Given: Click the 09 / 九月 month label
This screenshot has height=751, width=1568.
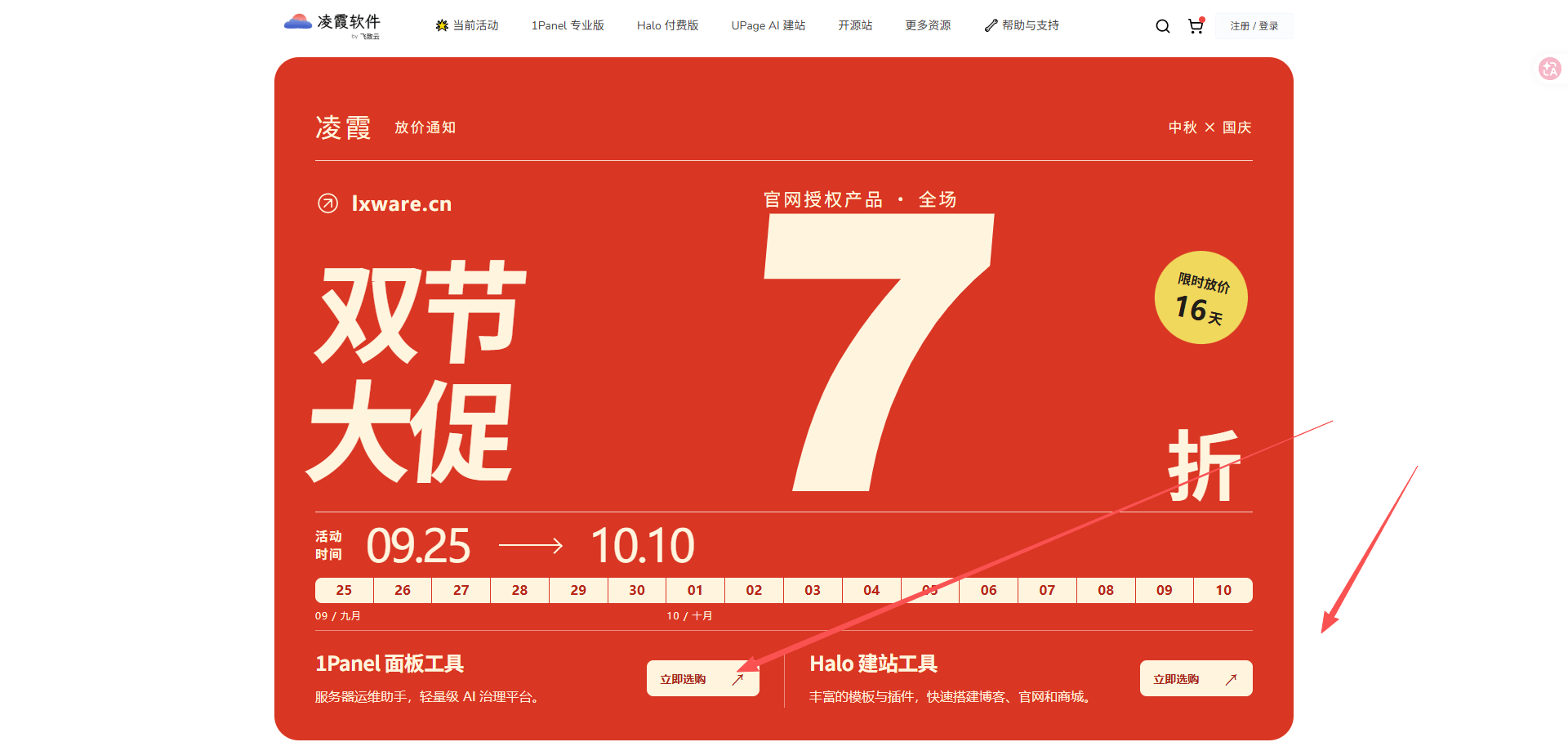Looking at the screenshot, I should tap(338, 616).
